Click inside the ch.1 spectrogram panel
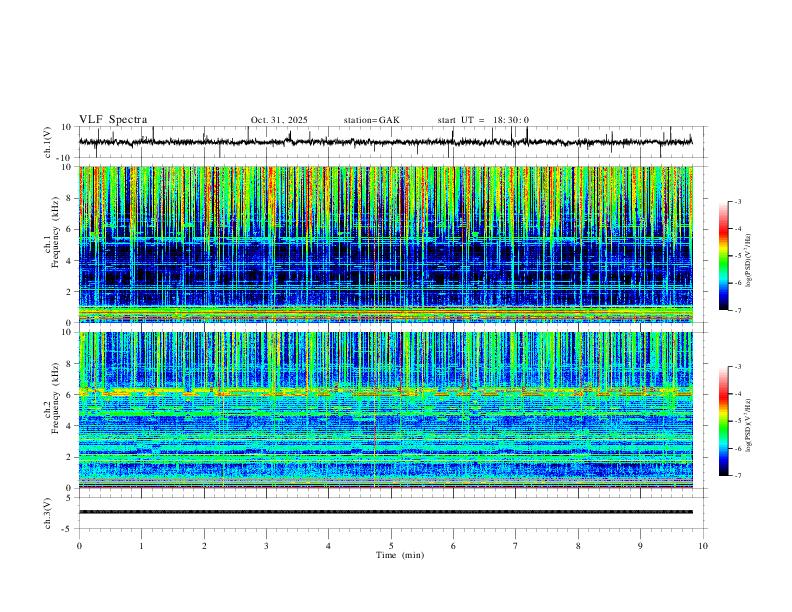 coord(385,244)
